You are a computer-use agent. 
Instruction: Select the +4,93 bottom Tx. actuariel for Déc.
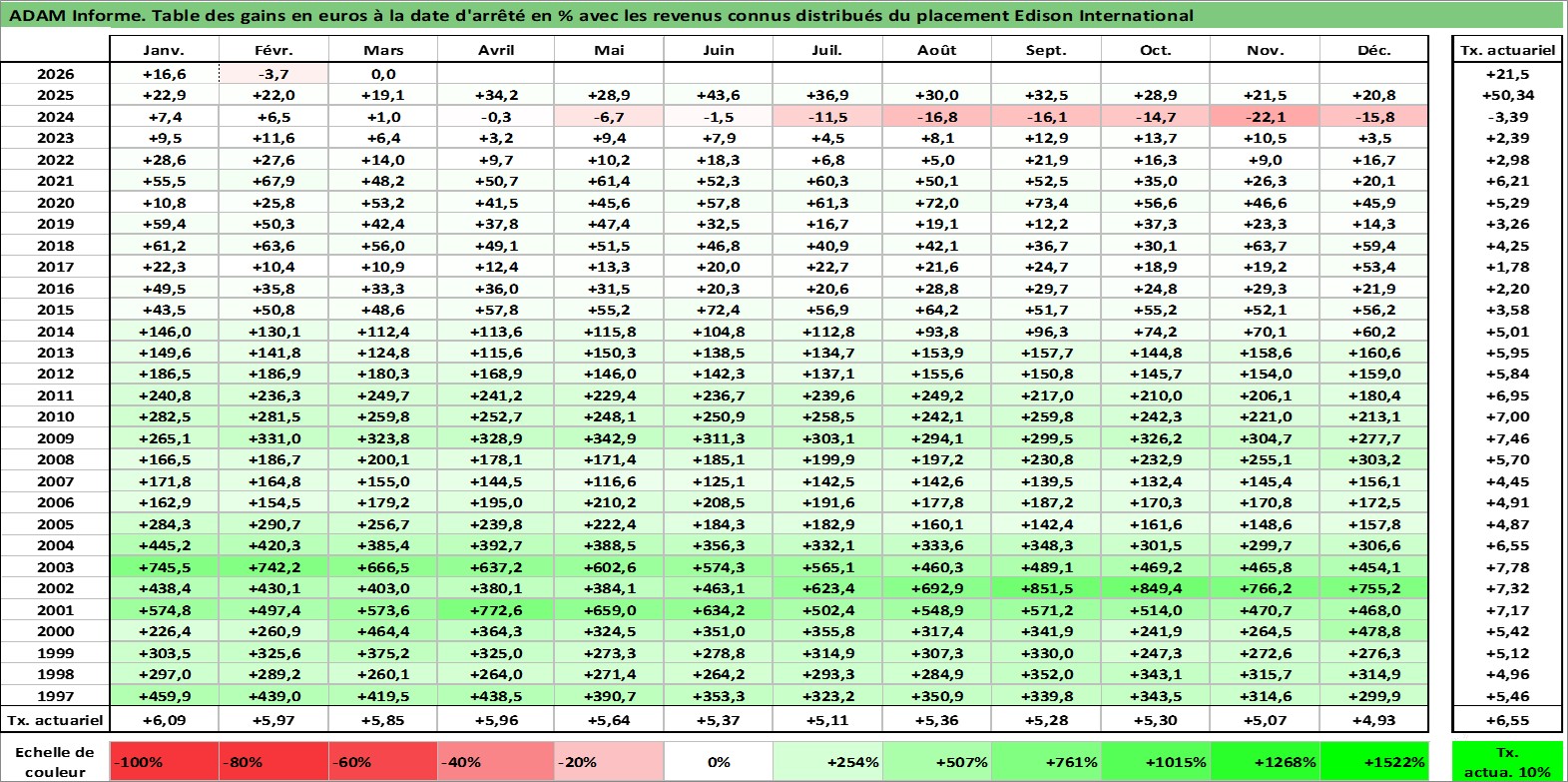(1374, 720)
